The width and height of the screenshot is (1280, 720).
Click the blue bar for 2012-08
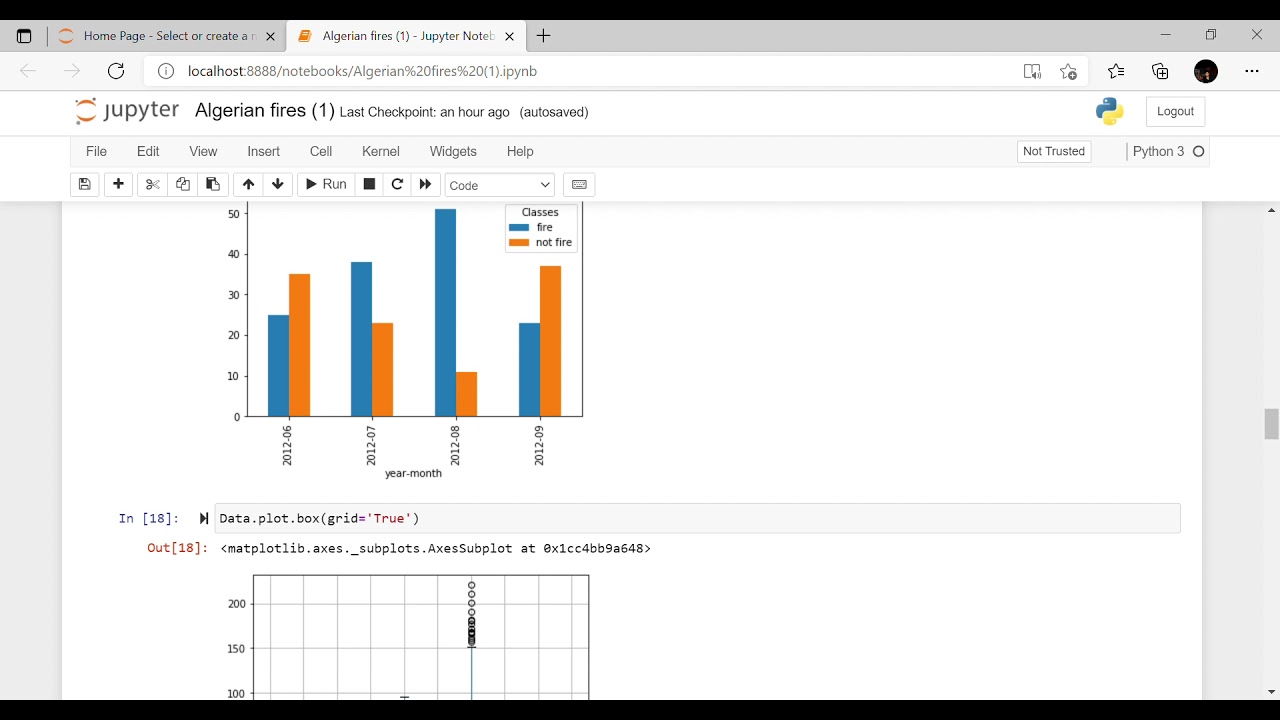coord(445,313)
